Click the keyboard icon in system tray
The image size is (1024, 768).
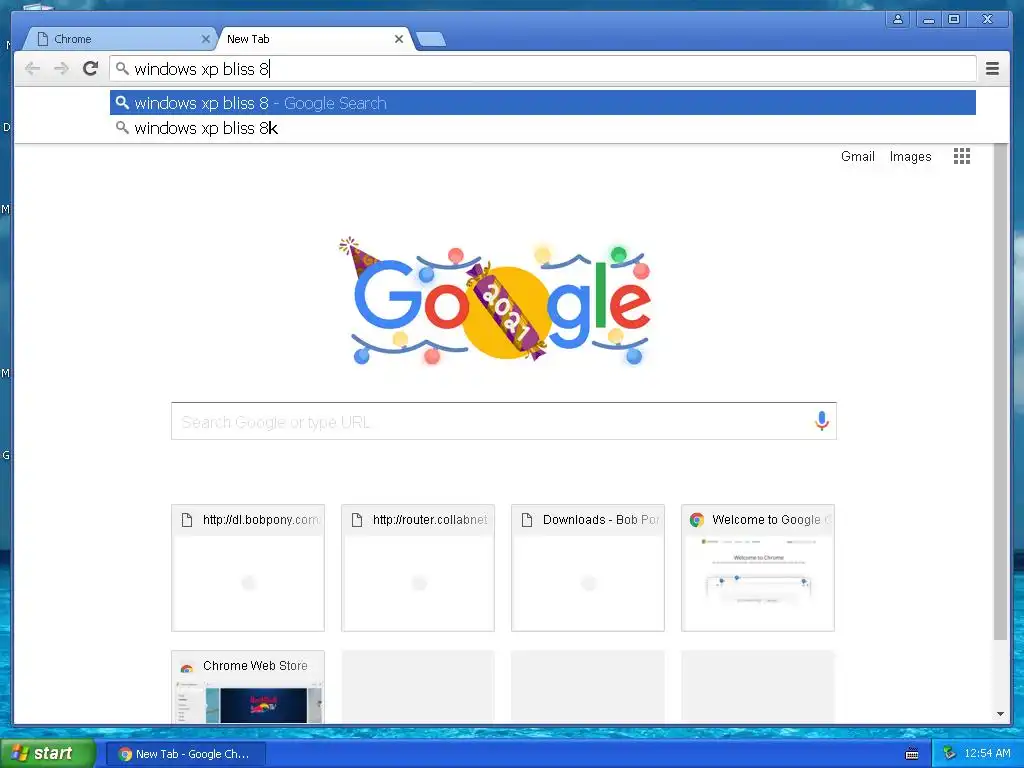coord(912,754)
